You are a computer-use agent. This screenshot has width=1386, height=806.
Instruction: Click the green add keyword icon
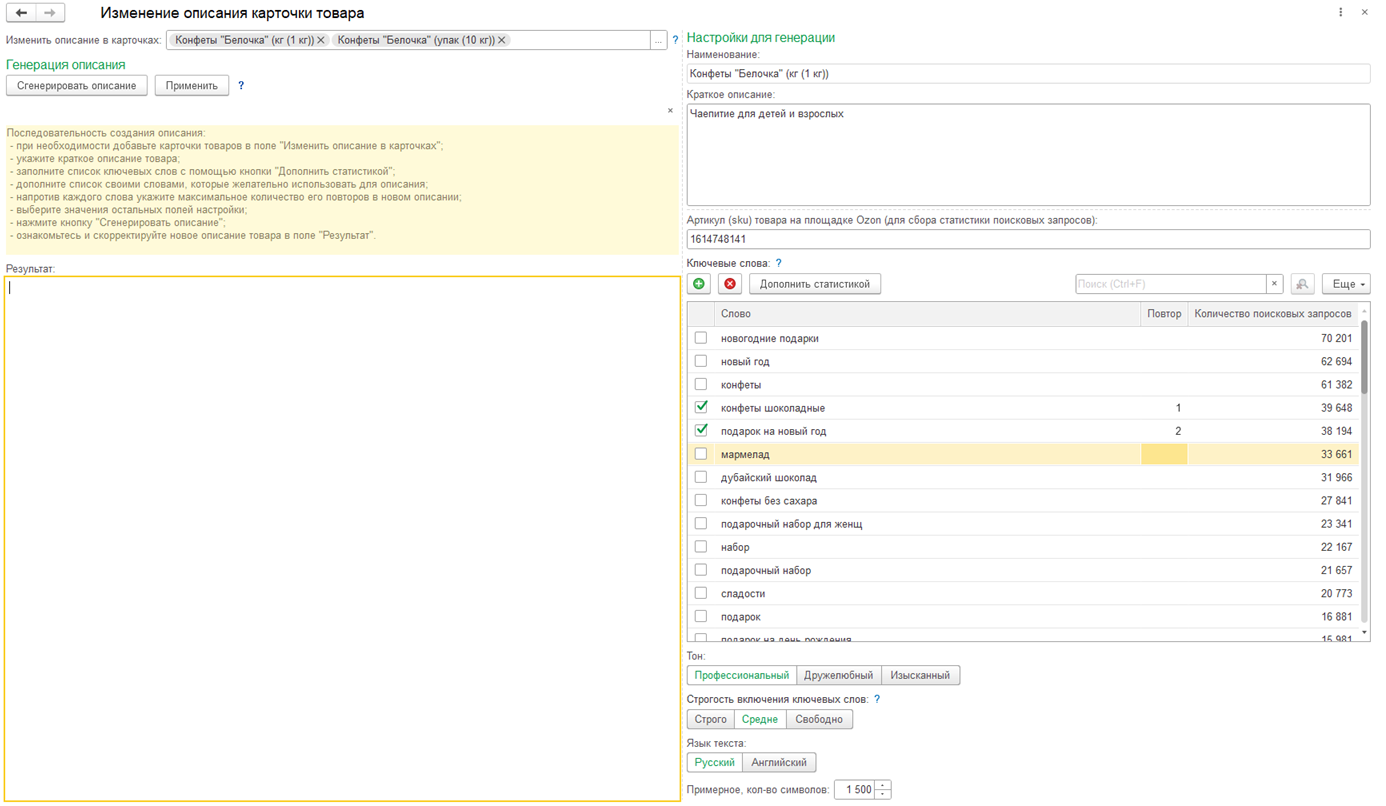699,284
